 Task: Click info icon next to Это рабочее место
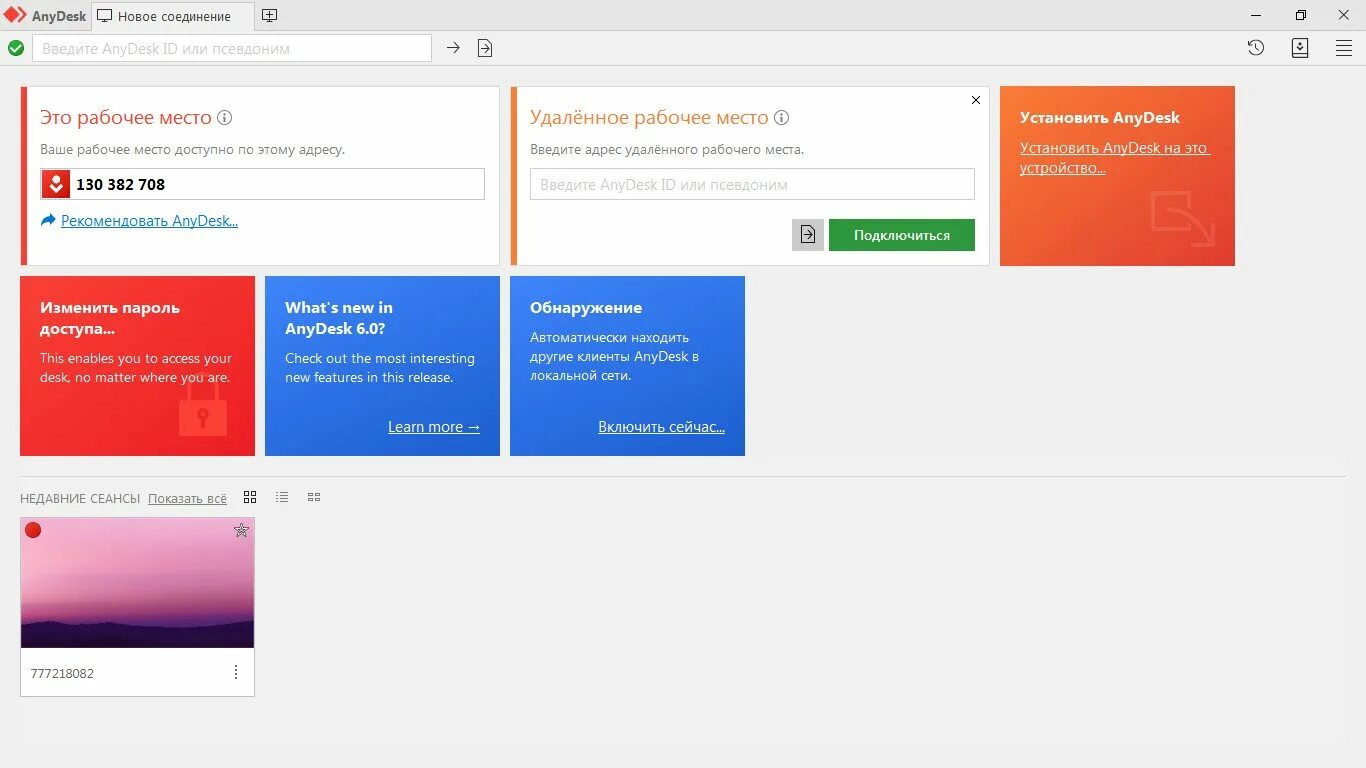[225, 118]
